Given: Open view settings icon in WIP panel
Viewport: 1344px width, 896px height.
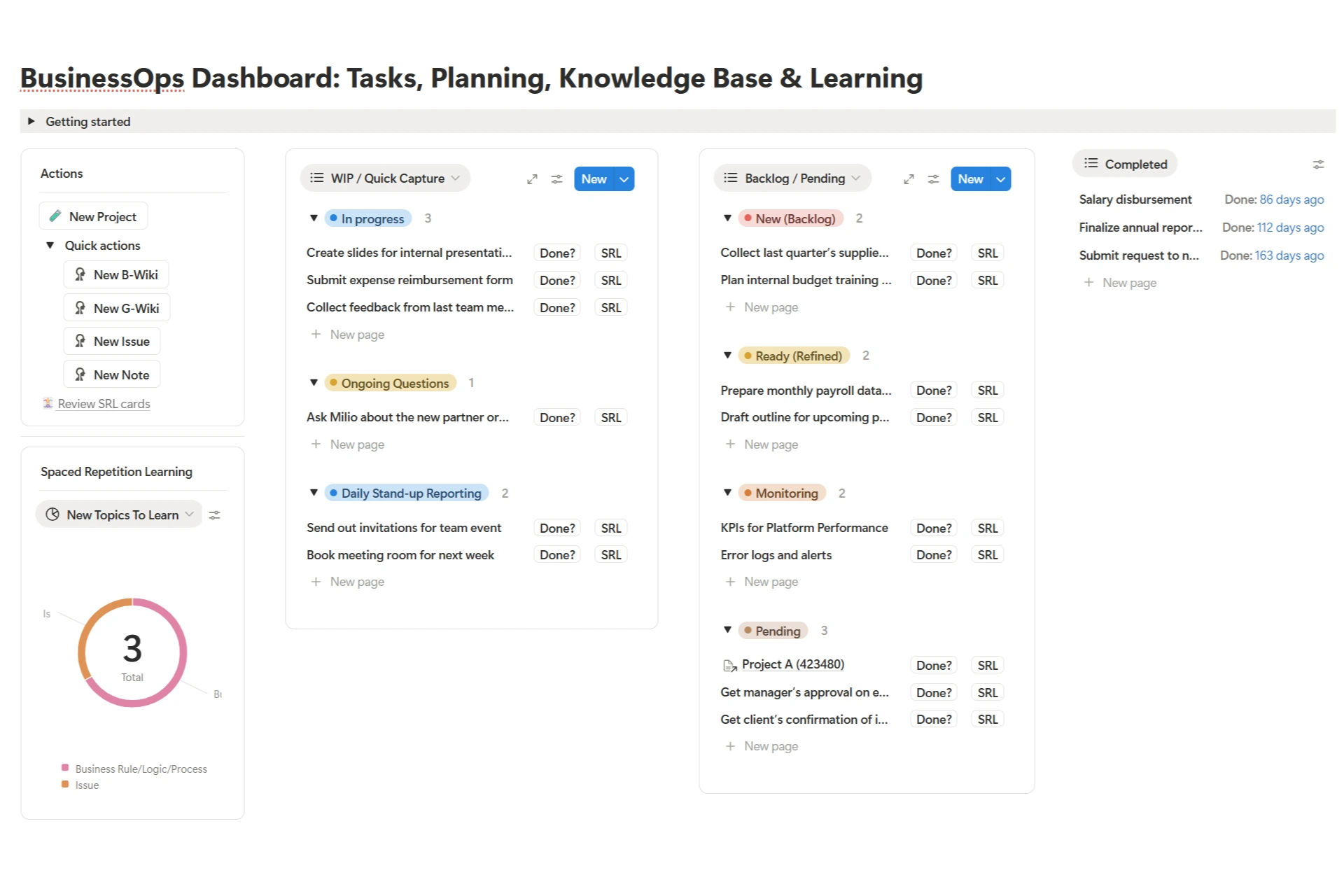Looking at the screenshot, I should (556, 179).
